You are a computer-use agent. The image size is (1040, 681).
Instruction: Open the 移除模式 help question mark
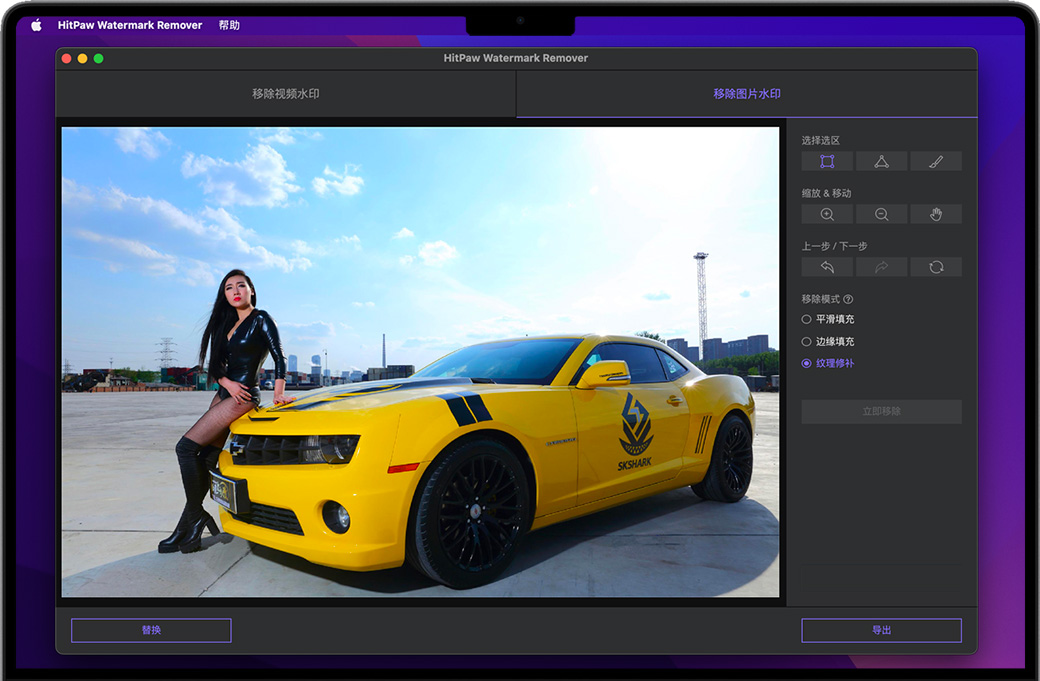(848, 299)
